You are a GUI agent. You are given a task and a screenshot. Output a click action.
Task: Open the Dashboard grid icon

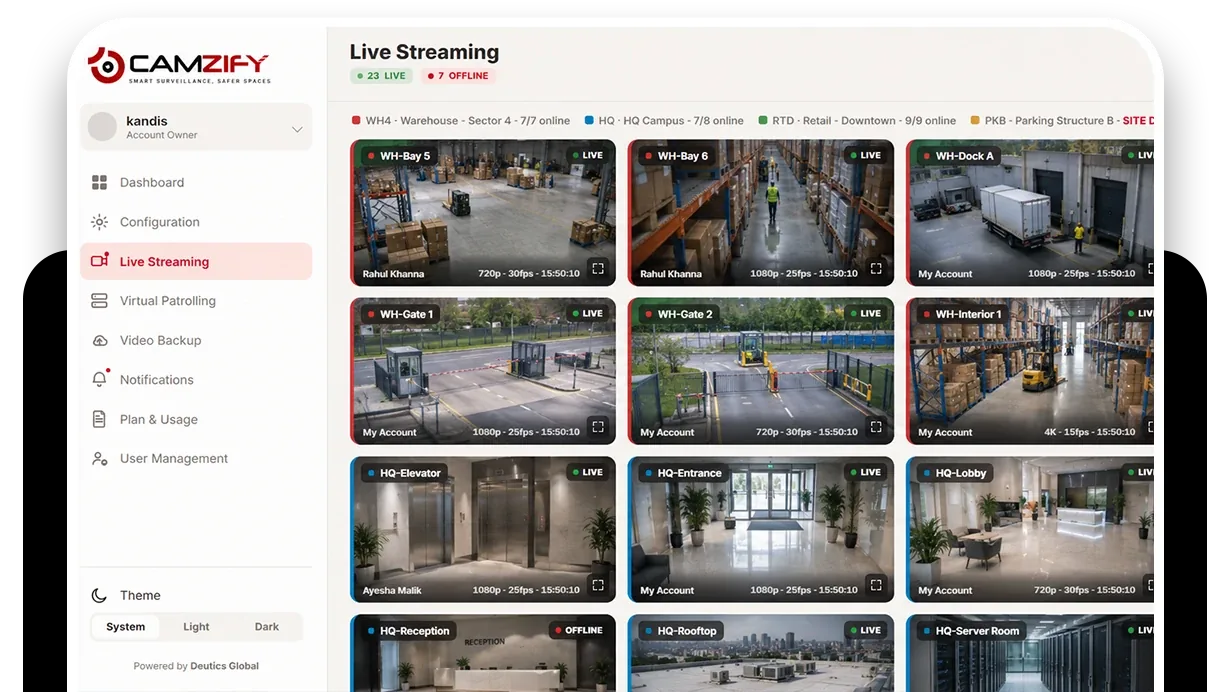99,182
